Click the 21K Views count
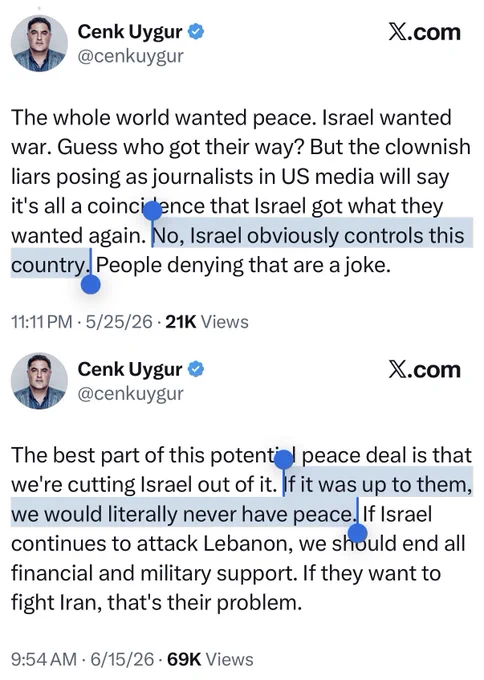This screenshot has width=484, height=680. coord(207,322)
